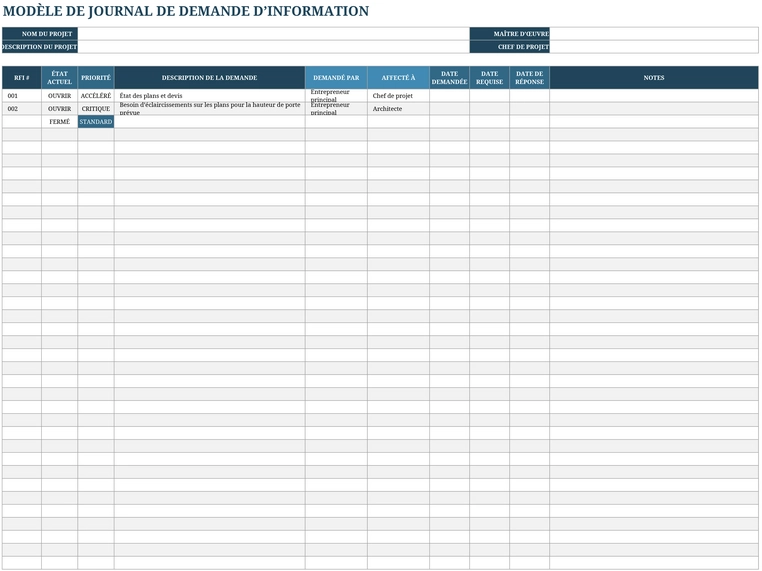Select the empty field next to CHEF DE PROJET
Screen dimensions: 762x571
pos(654,47)
